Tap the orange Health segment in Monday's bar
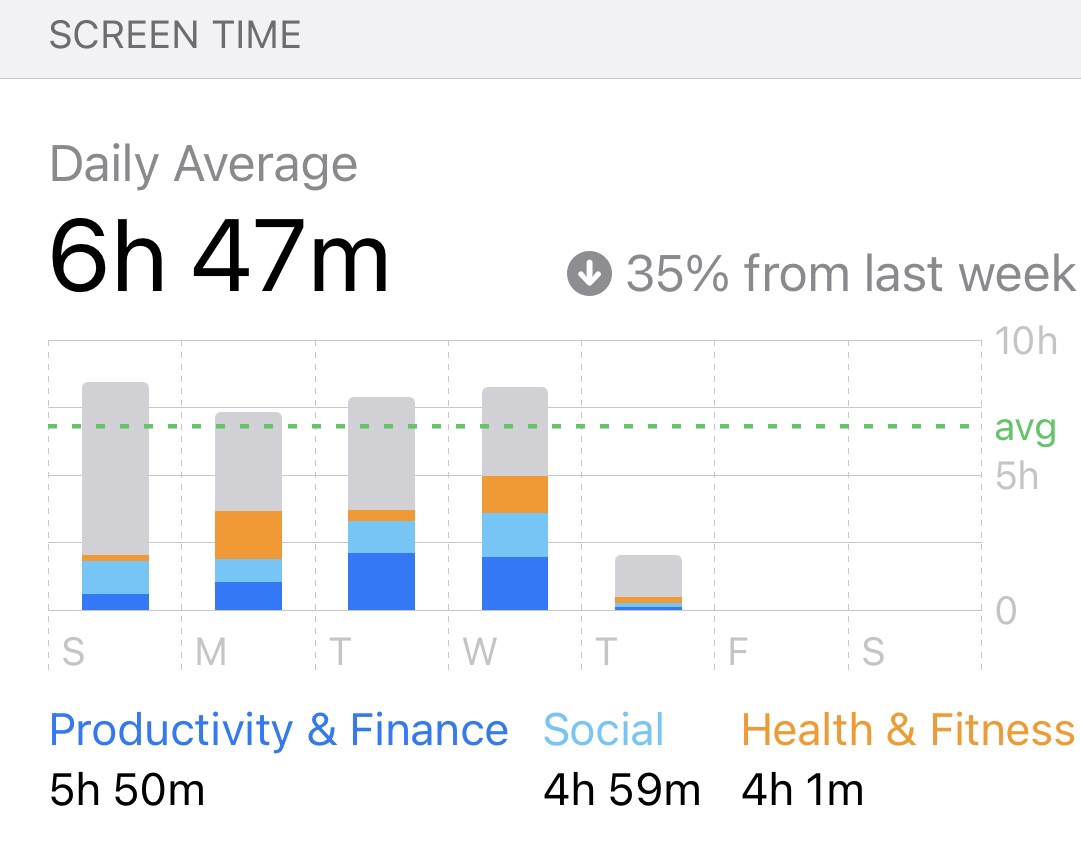The width and height of the screenshot is (1081, 841). pyautogui.click(x=248, y=535)
